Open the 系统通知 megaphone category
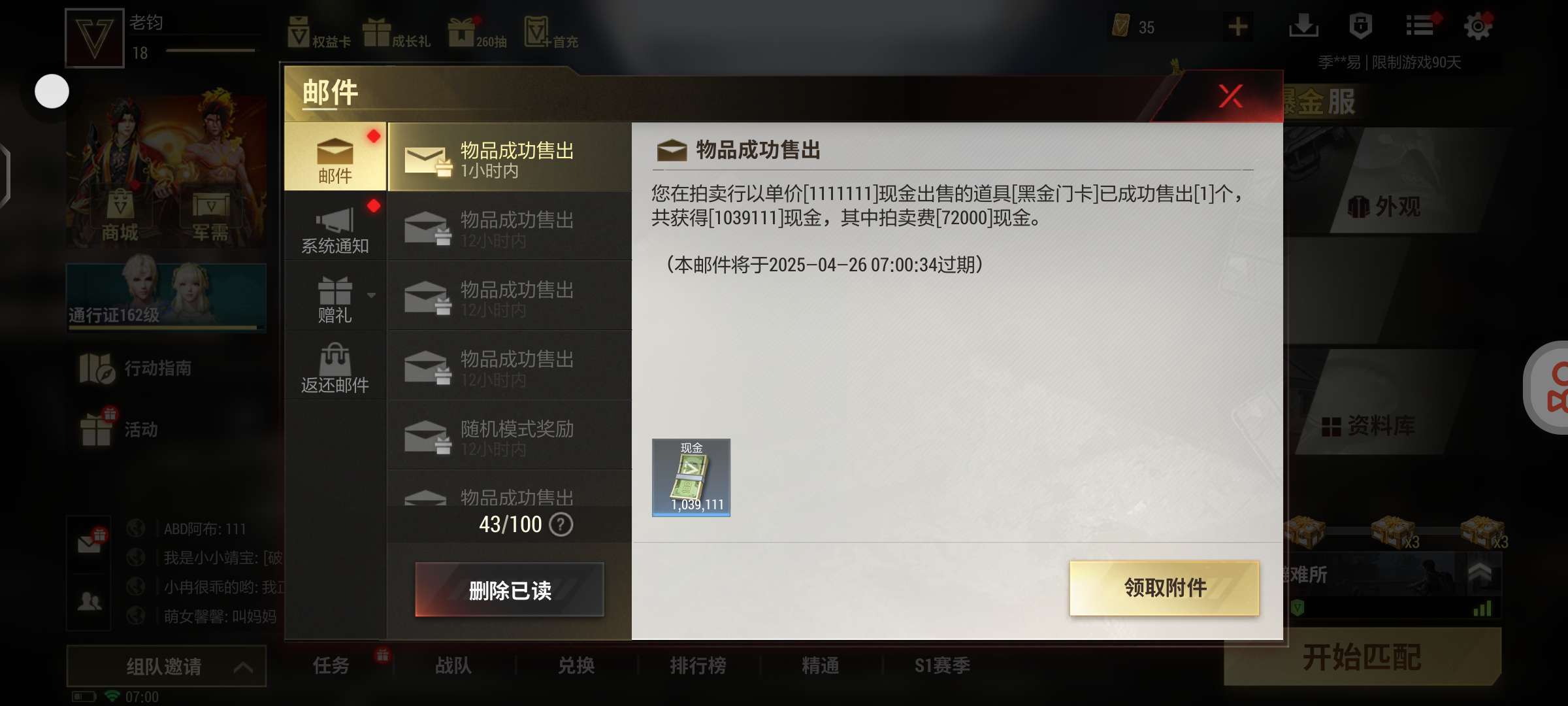Screen dimensions: 1568x706 pos(335,227)
